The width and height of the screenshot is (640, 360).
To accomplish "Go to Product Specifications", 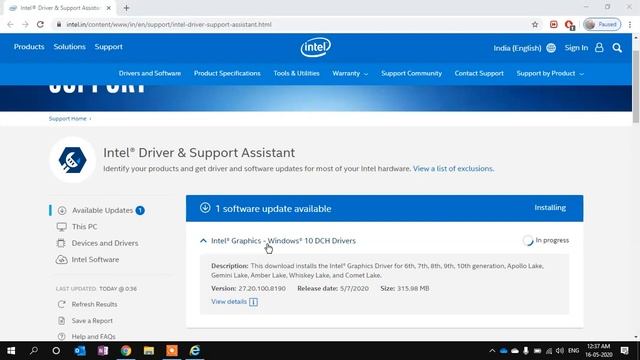I will coord(227,73).
